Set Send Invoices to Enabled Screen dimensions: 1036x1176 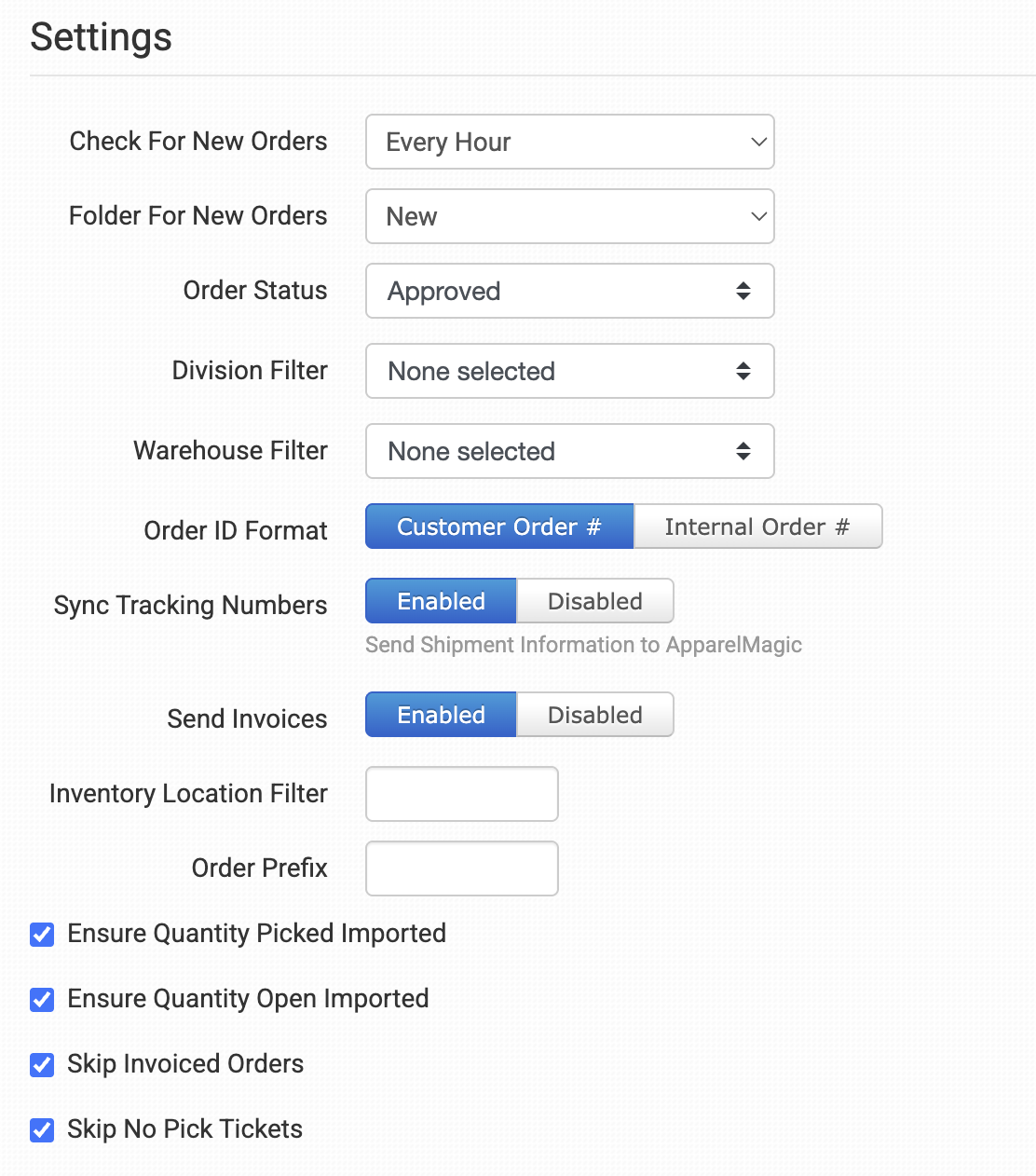coord(441,715)
